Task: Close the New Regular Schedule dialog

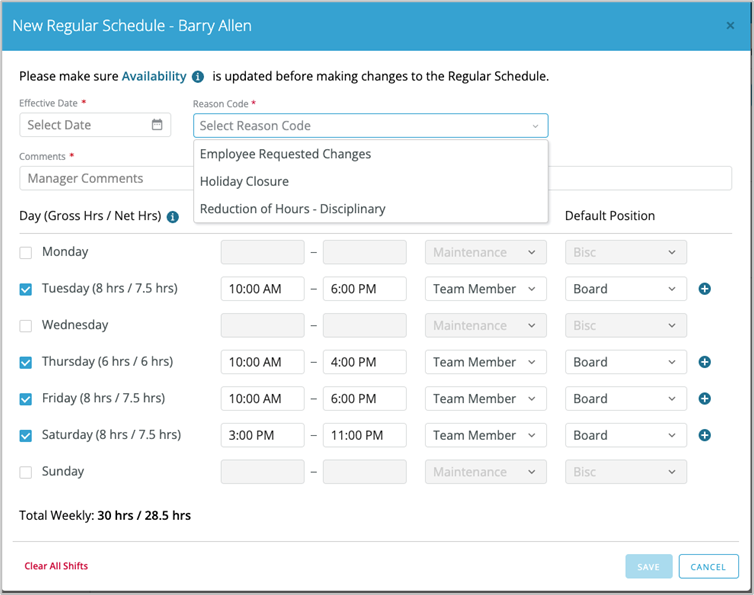Action: pyautogui.click(x=730, y=26)
